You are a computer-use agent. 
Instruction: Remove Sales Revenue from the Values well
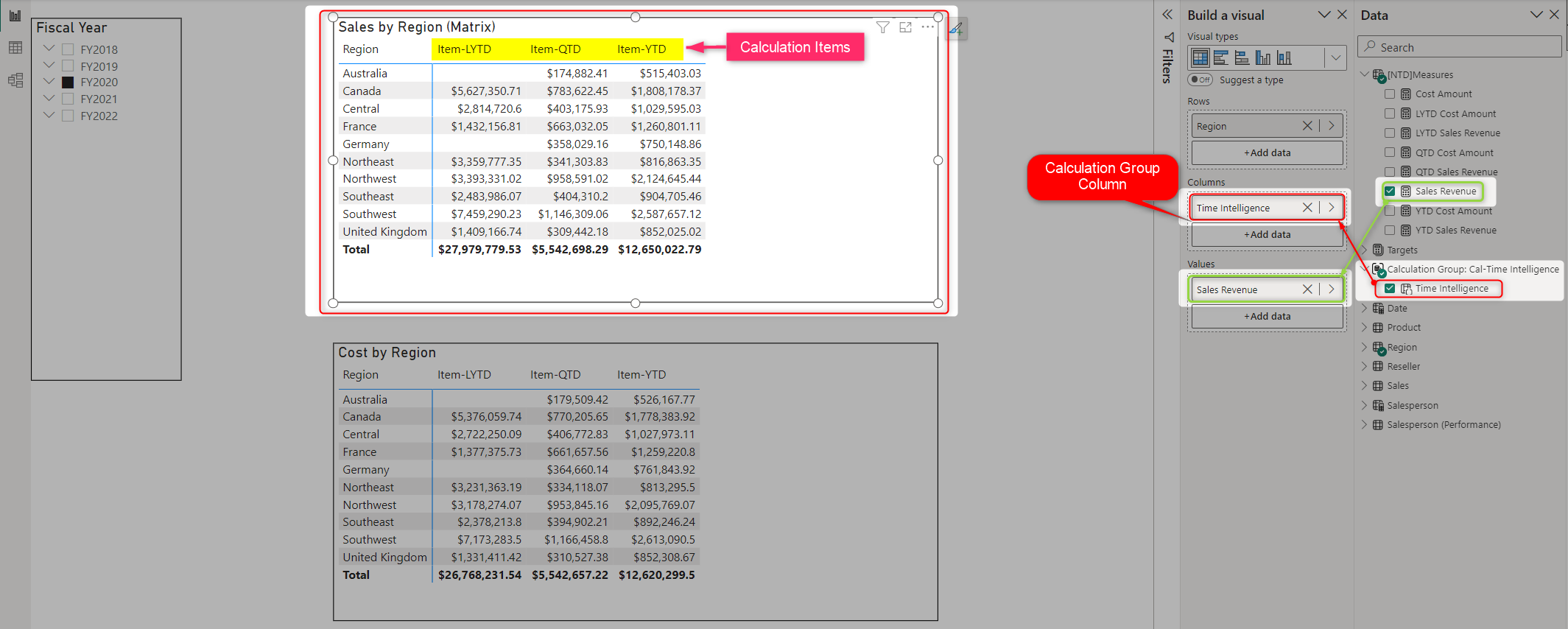(x=1307, y=289)
